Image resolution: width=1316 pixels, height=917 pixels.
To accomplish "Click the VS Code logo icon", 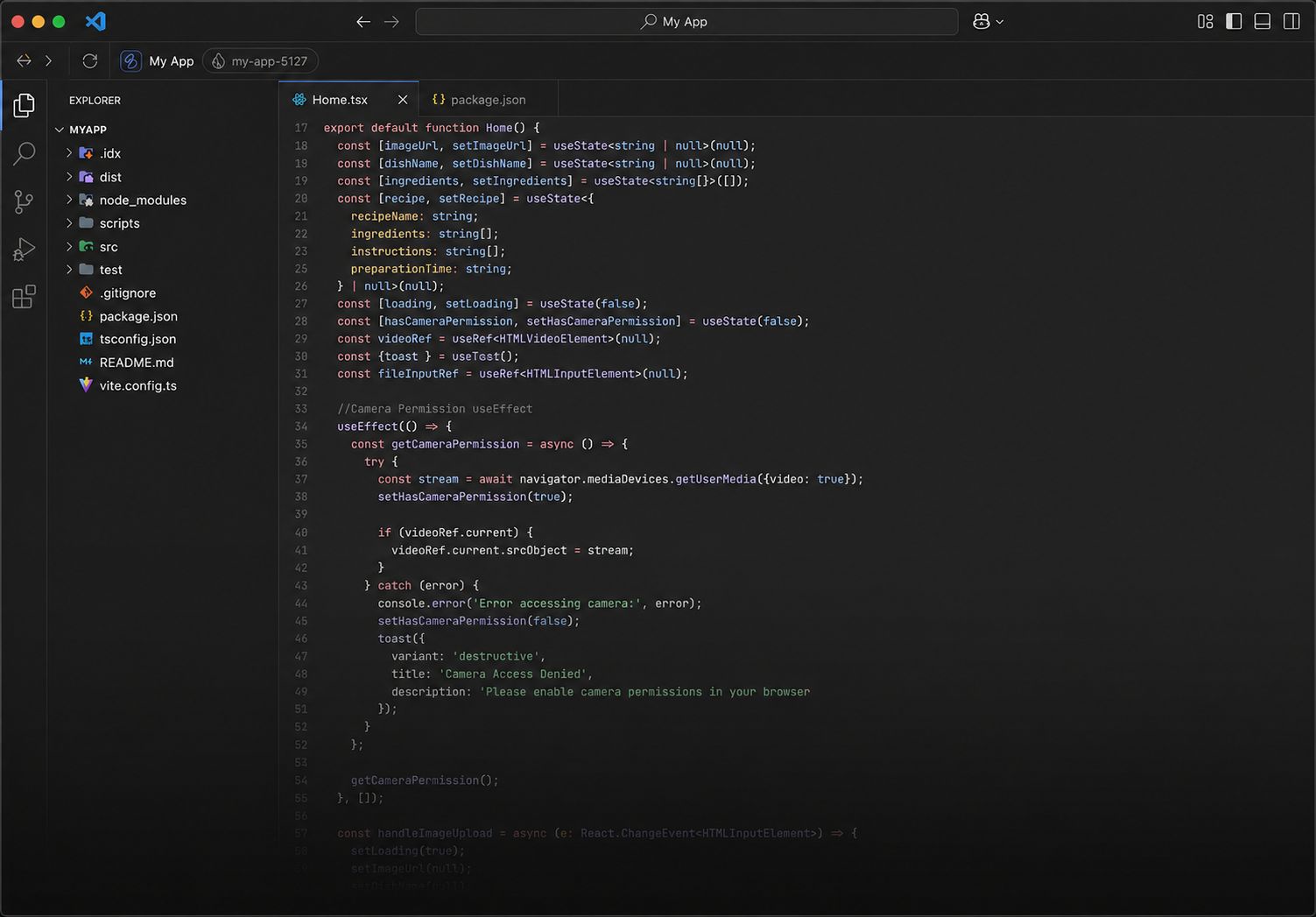I will click(95, 21).
